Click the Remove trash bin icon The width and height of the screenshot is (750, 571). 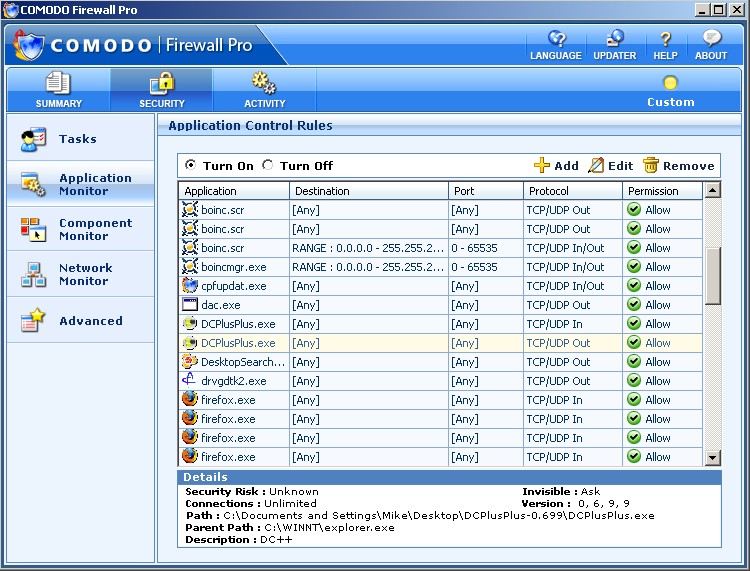[650, 165]
